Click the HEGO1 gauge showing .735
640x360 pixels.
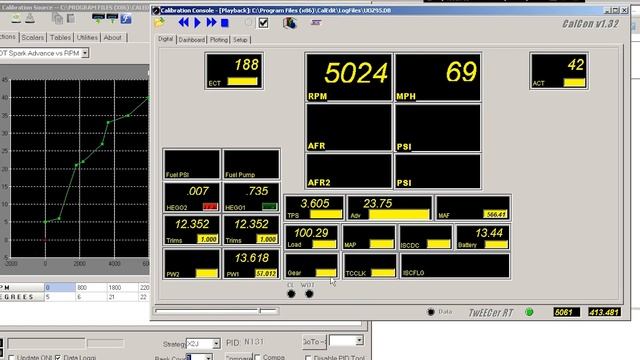tap(251, 197)
